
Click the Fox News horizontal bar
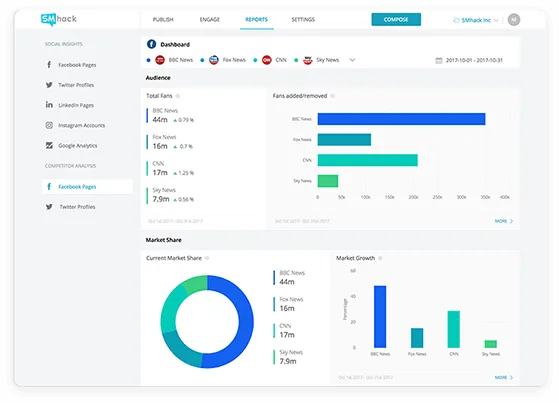(344, 139)
